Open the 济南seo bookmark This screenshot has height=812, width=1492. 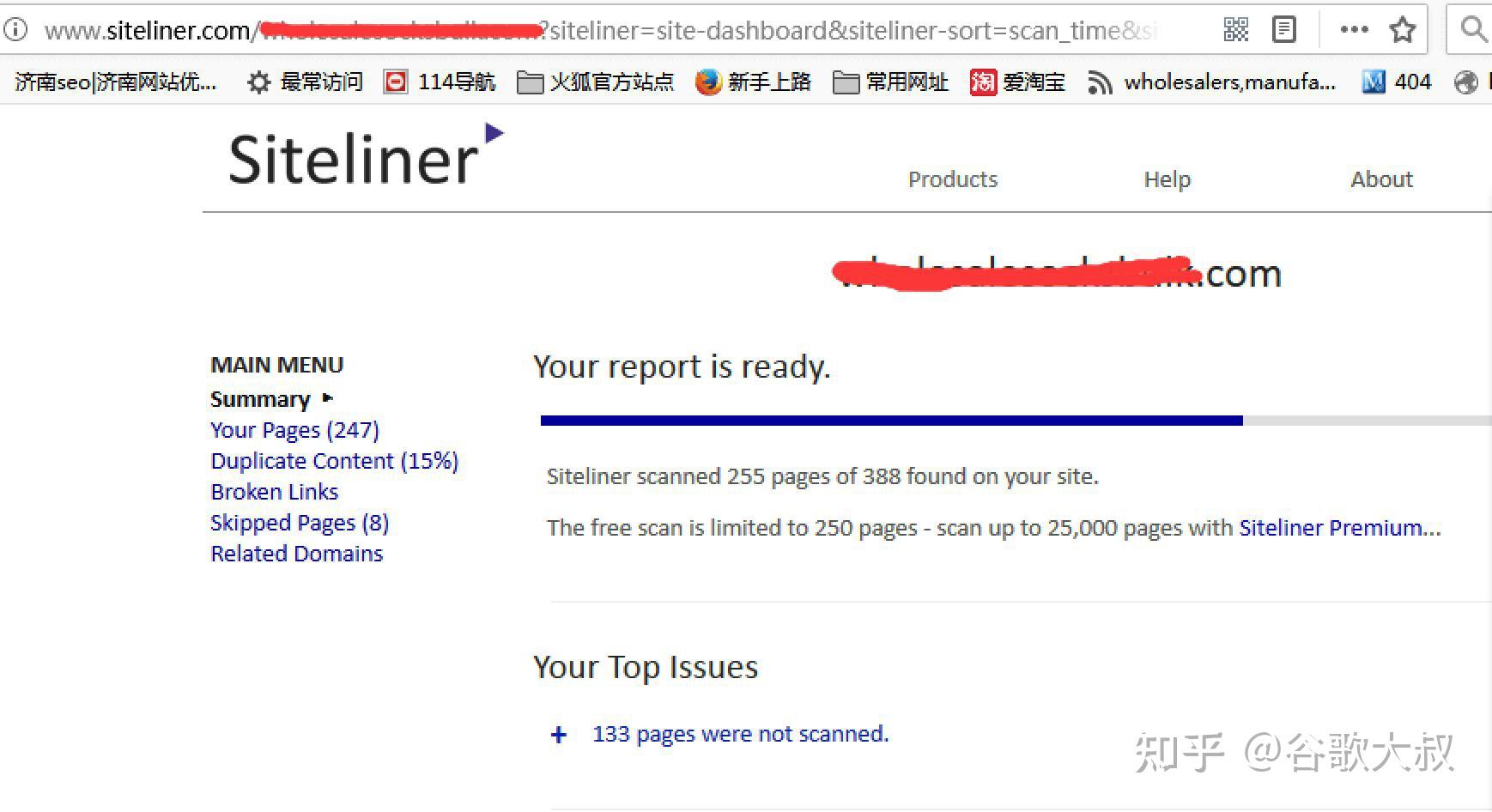116,82
